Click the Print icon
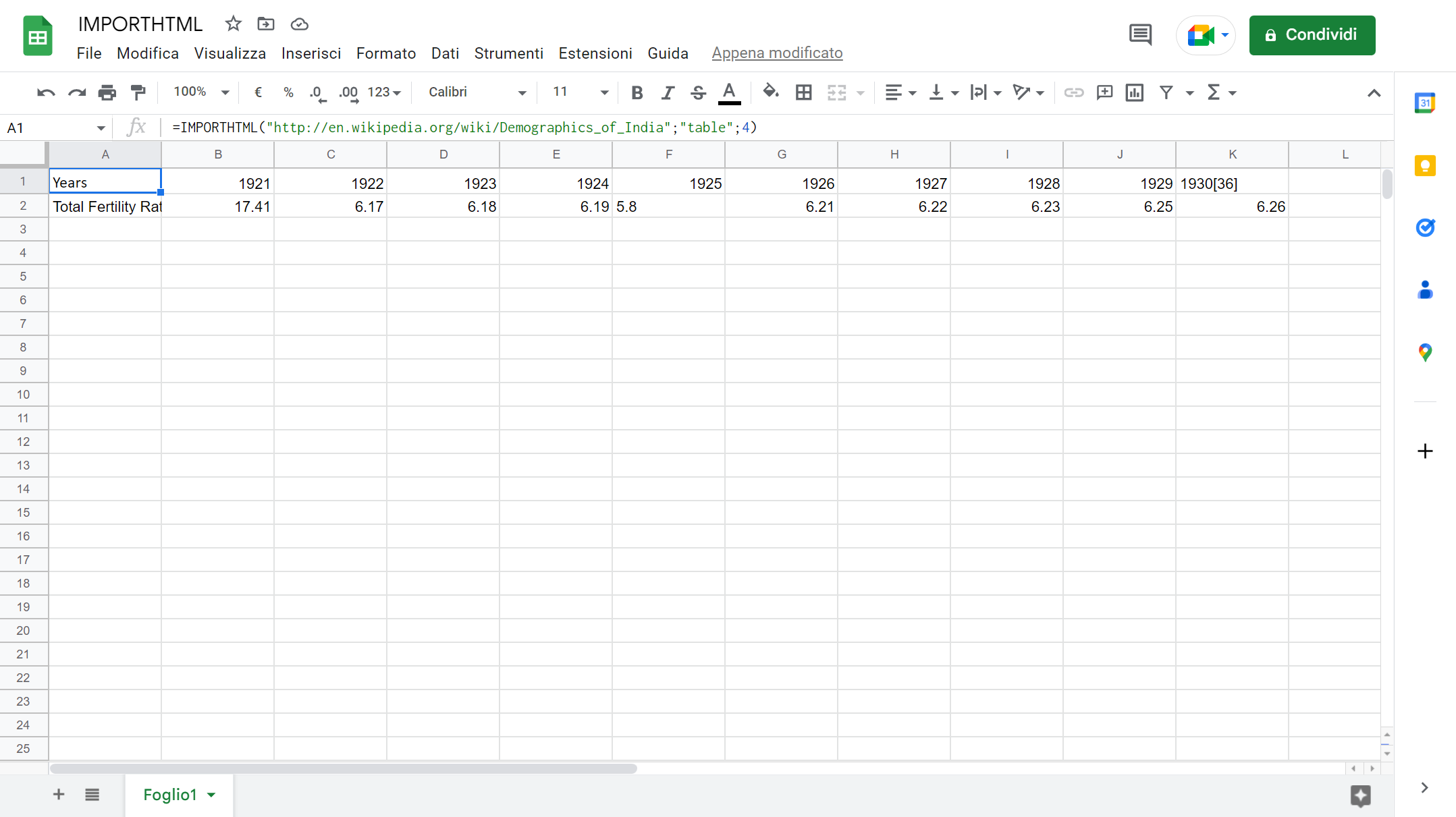 tap(107, 92)
